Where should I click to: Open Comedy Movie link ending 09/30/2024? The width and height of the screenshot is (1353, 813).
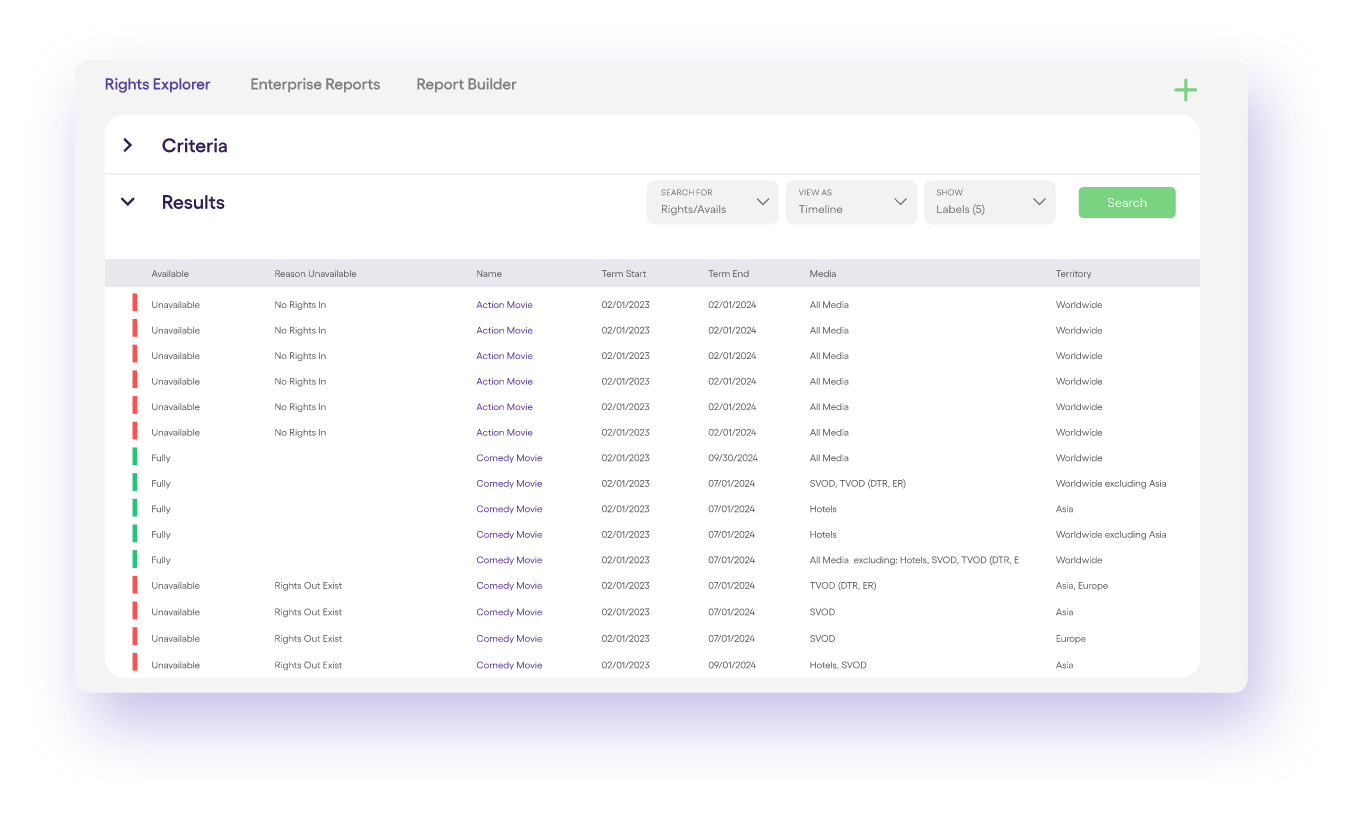(509, 458)
